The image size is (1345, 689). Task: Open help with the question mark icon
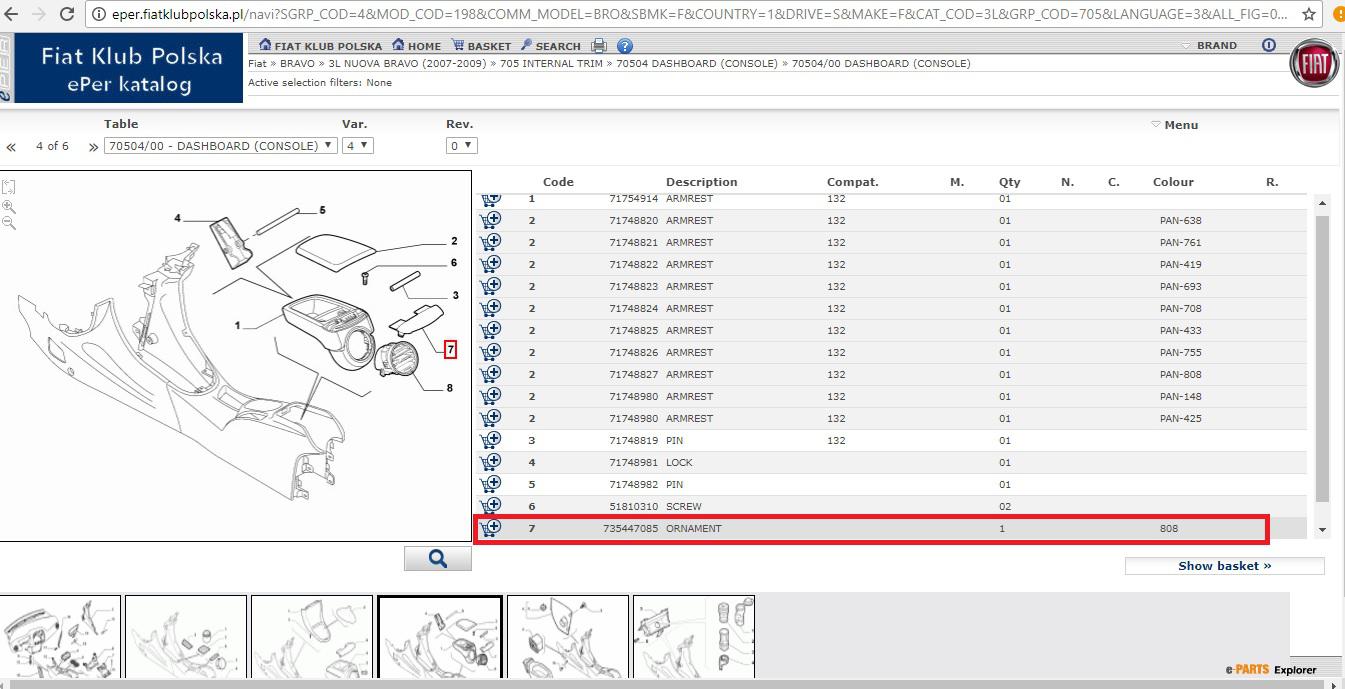(625, 46)
